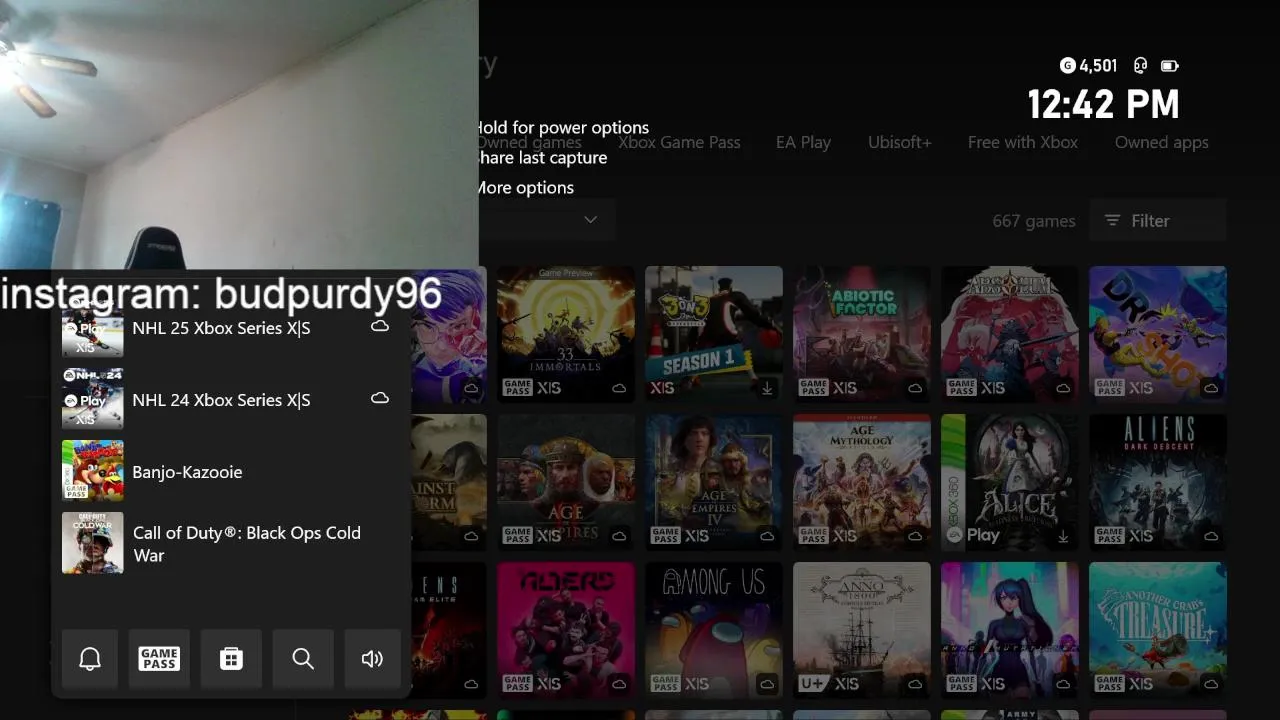
Task: Launch NHL 24 Xbox Series X|S from guide
Action: pyautogui.click(x=231, y=399)
